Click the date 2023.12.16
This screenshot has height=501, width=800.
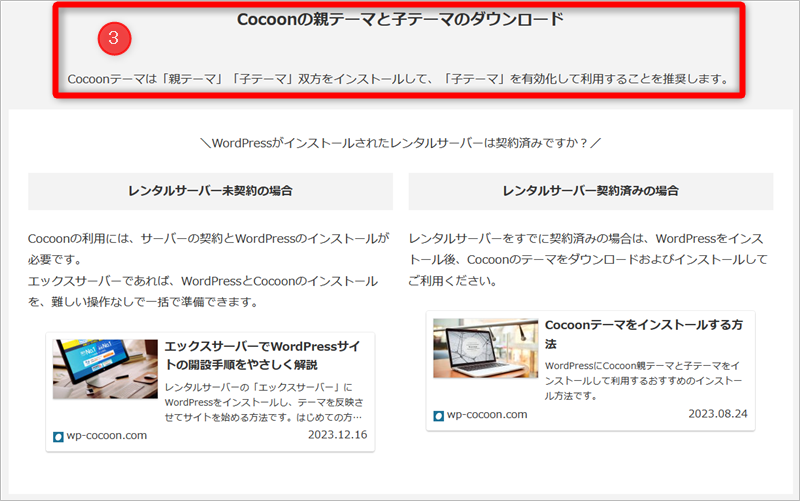tap(337, 435)
